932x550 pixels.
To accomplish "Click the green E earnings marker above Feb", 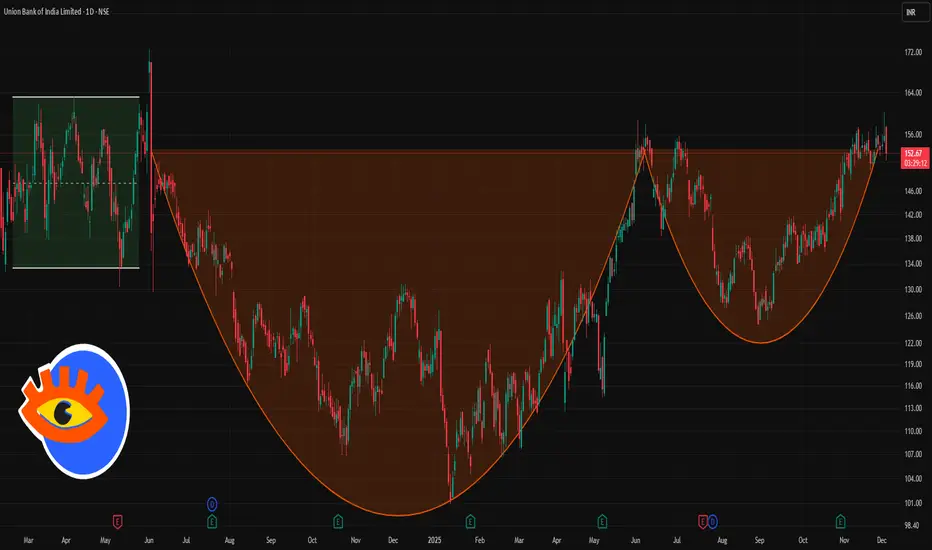I will pos(470,522).
